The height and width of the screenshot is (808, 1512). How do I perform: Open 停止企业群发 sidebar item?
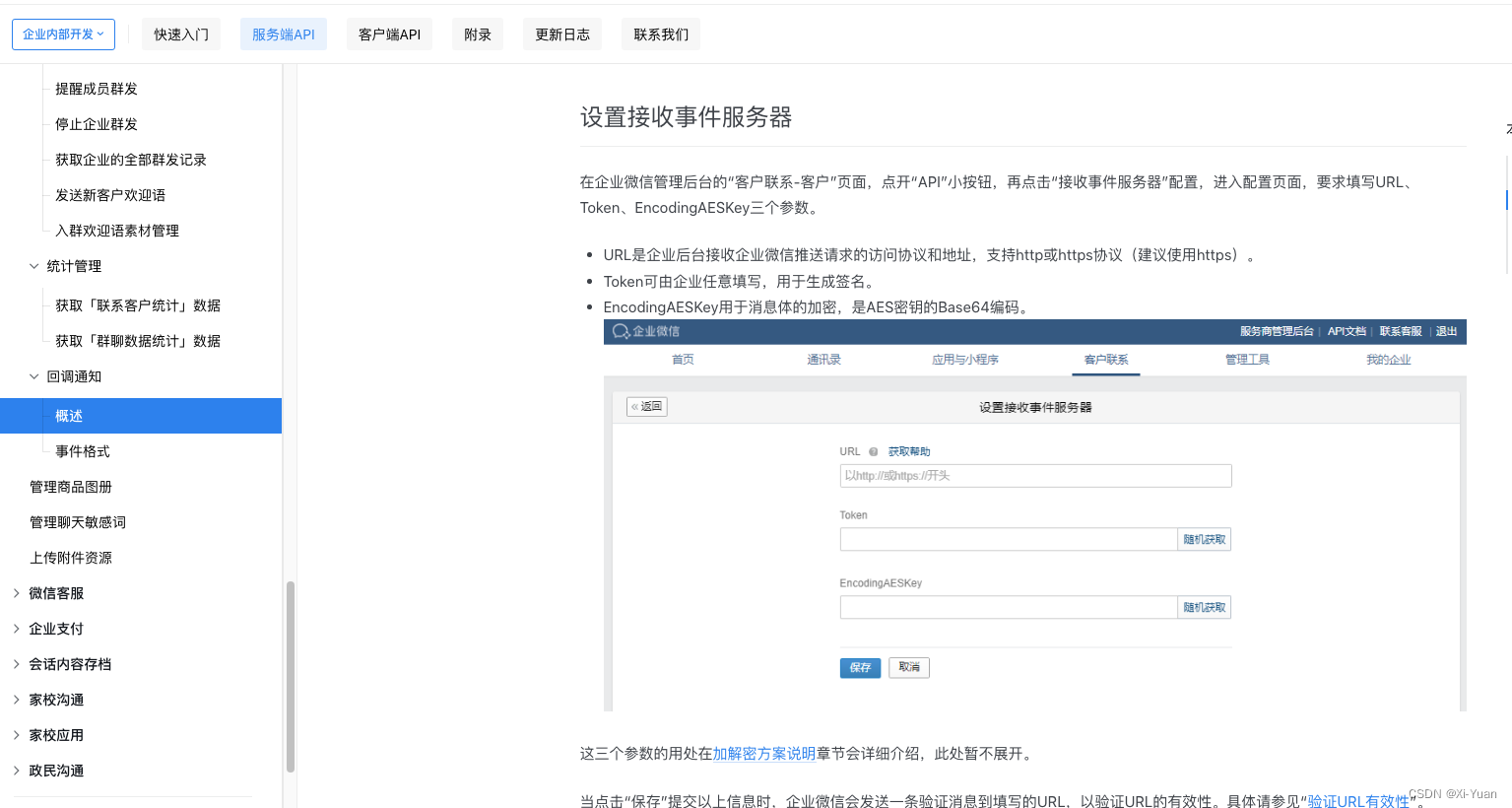click(x=97, y=124)
